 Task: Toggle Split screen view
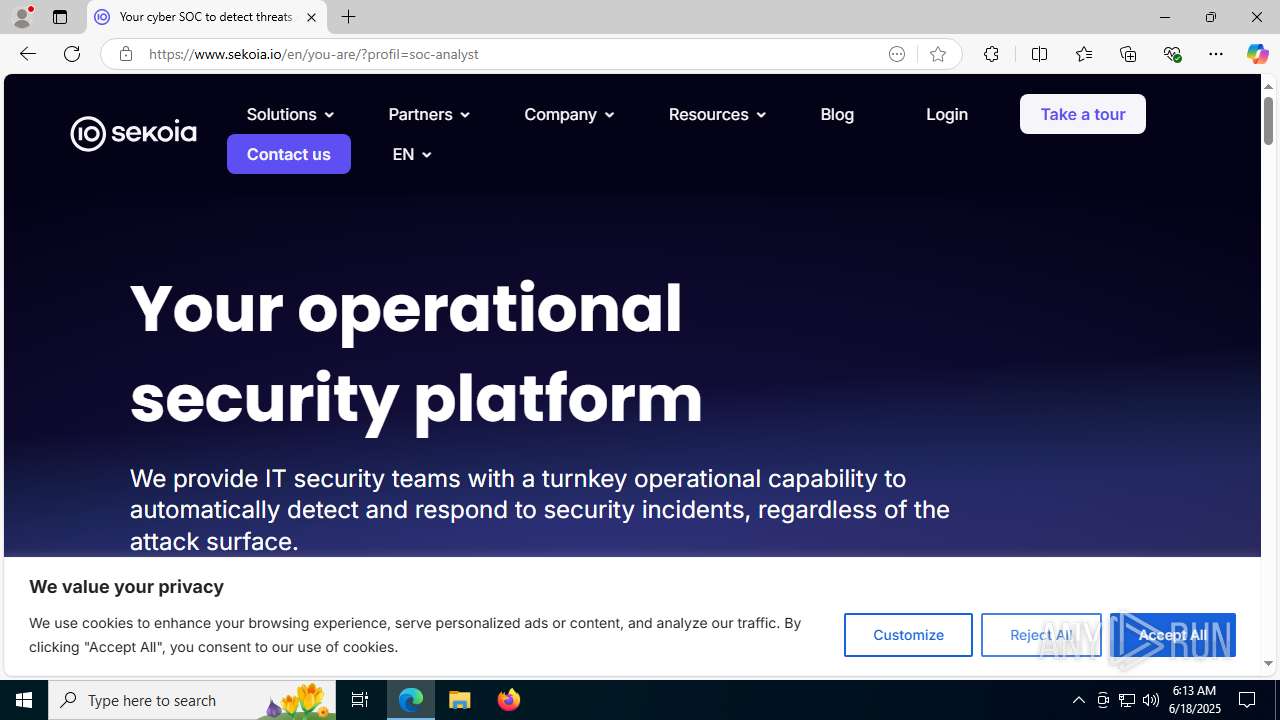click(1039, 54)
